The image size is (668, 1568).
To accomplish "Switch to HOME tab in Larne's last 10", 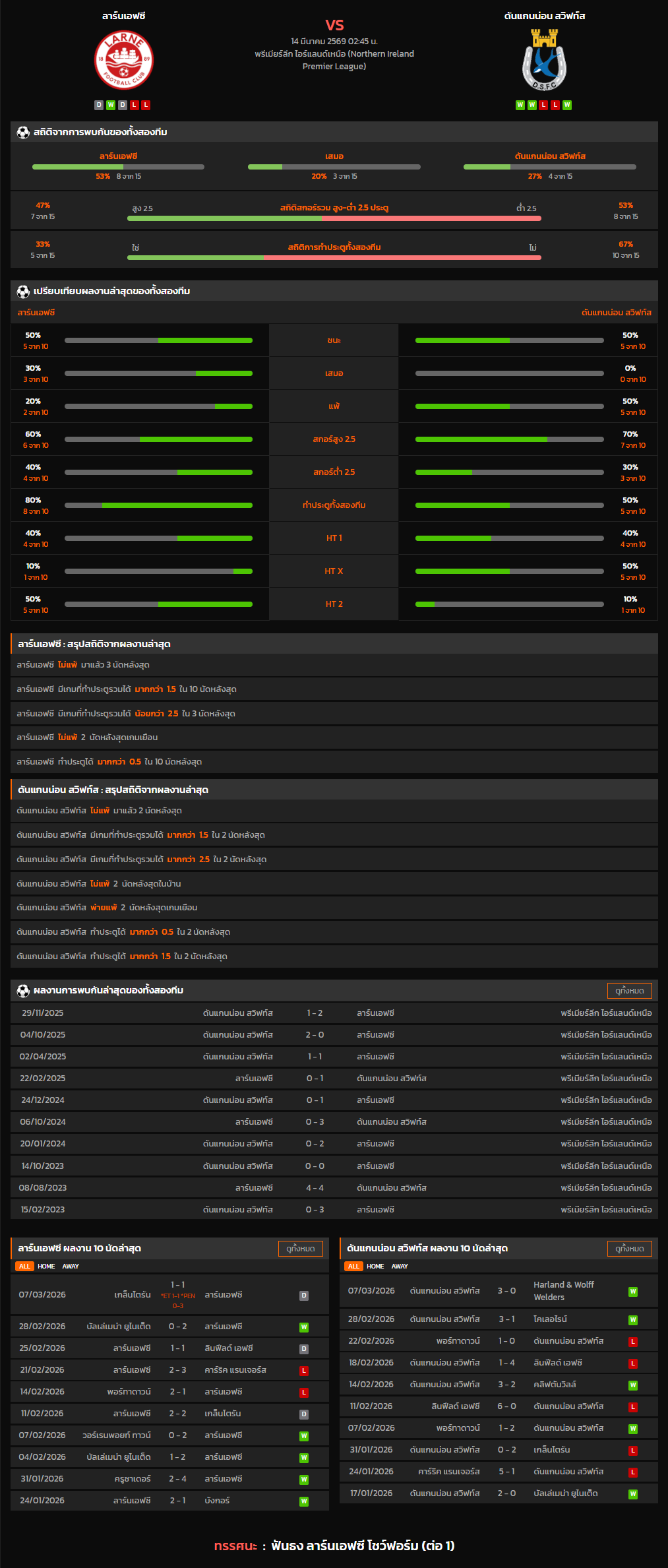I will [46, 1267].
